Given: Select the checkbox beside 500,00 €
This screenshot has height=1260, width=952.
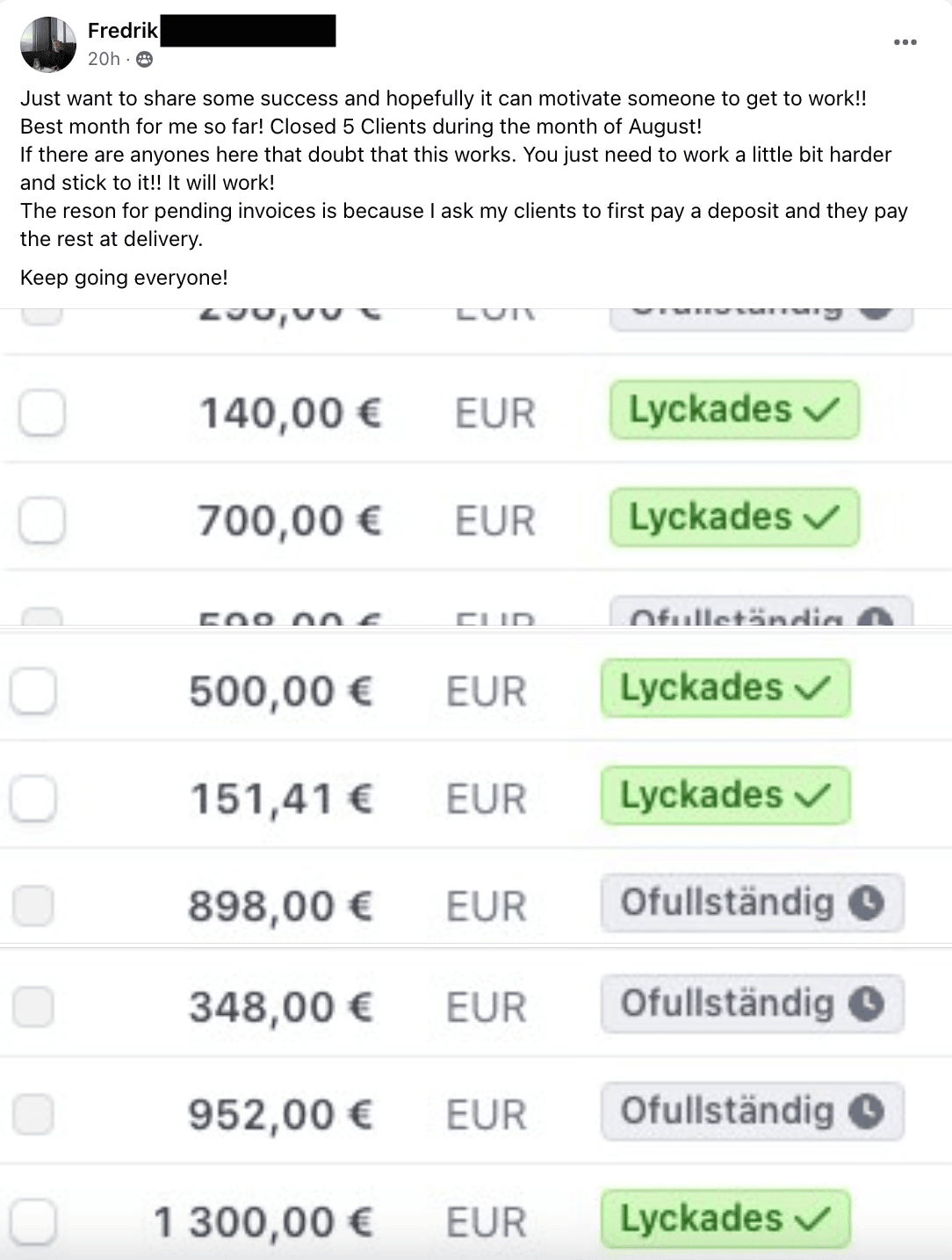Looking at the screenshot, I should [x=33, y=691].
